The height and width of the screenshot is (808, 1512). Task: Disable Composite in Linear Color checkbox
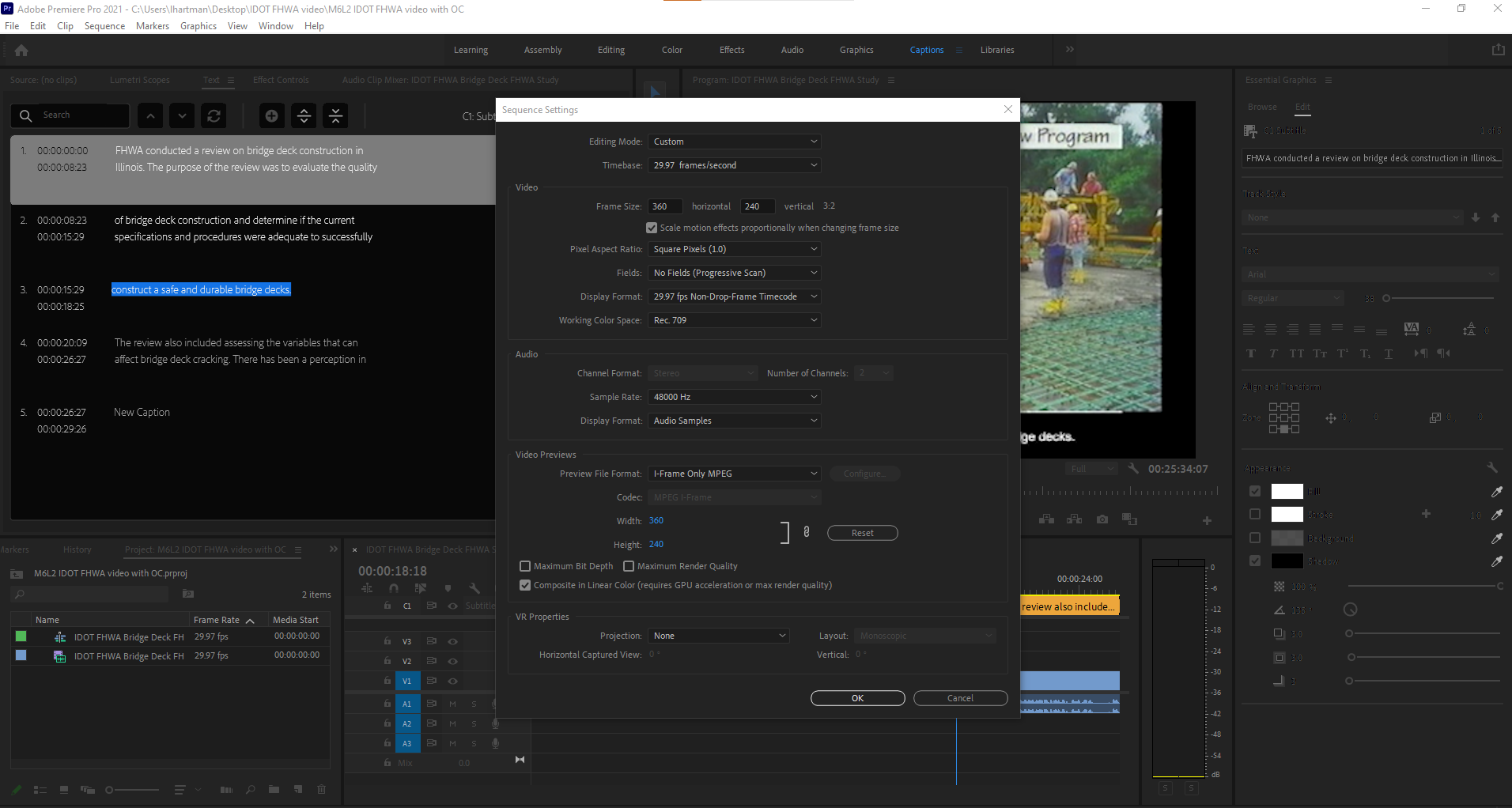click(x=525, y=584)
